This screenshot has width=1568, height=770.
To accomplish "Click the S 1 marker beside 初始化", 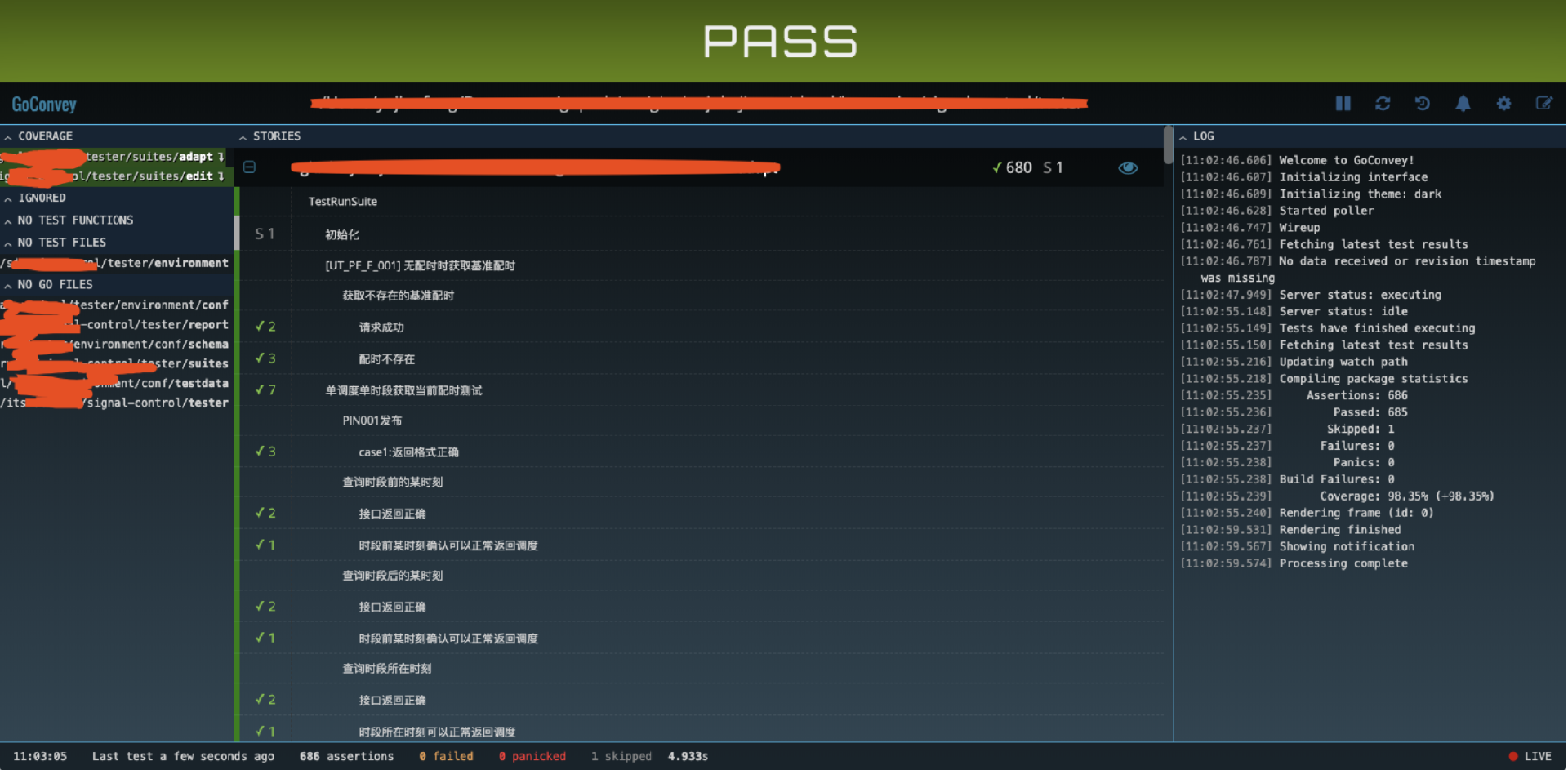I will pos(265,234).
